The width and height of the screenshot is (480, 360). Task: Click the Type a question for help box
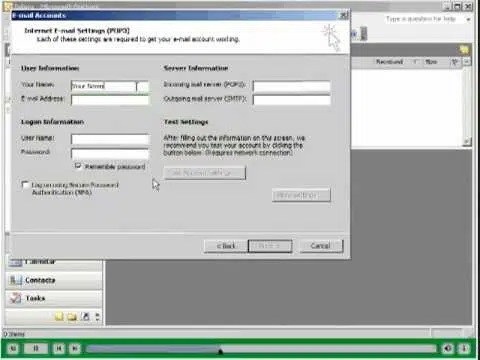coord(421,19)
